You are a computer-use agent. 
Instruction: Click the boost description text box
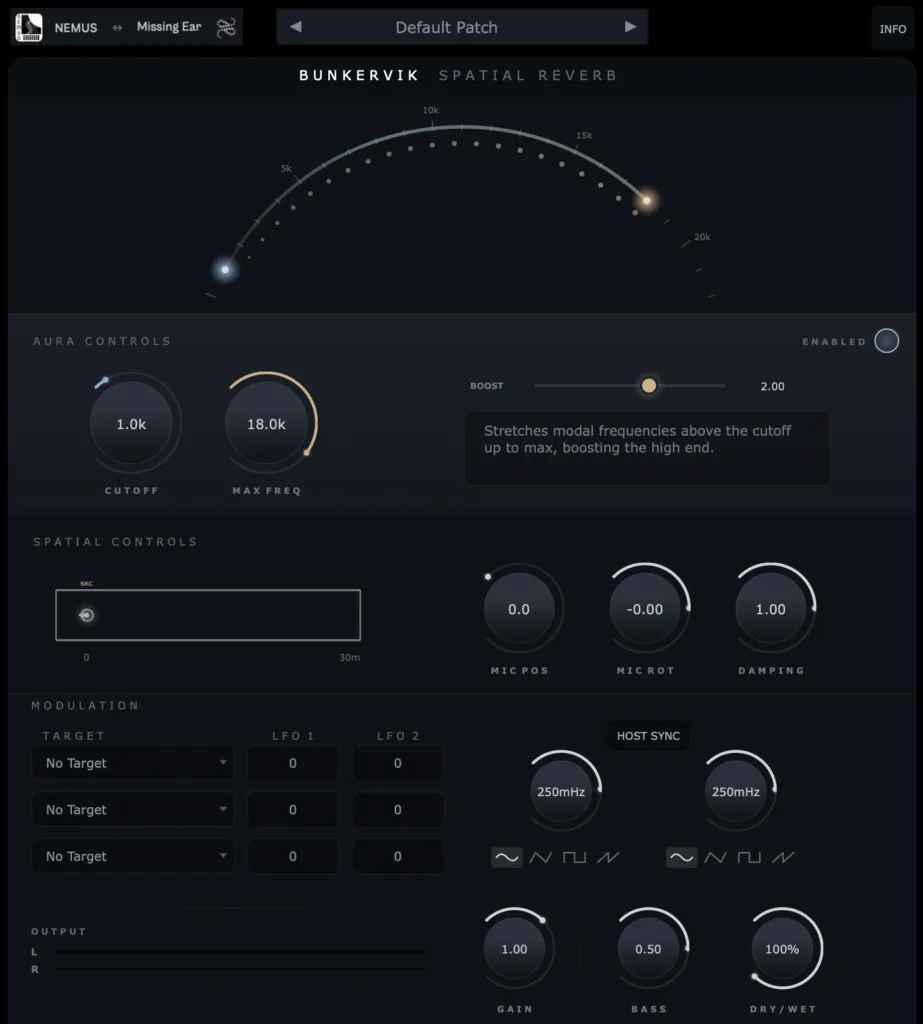[x=647, y=449]
